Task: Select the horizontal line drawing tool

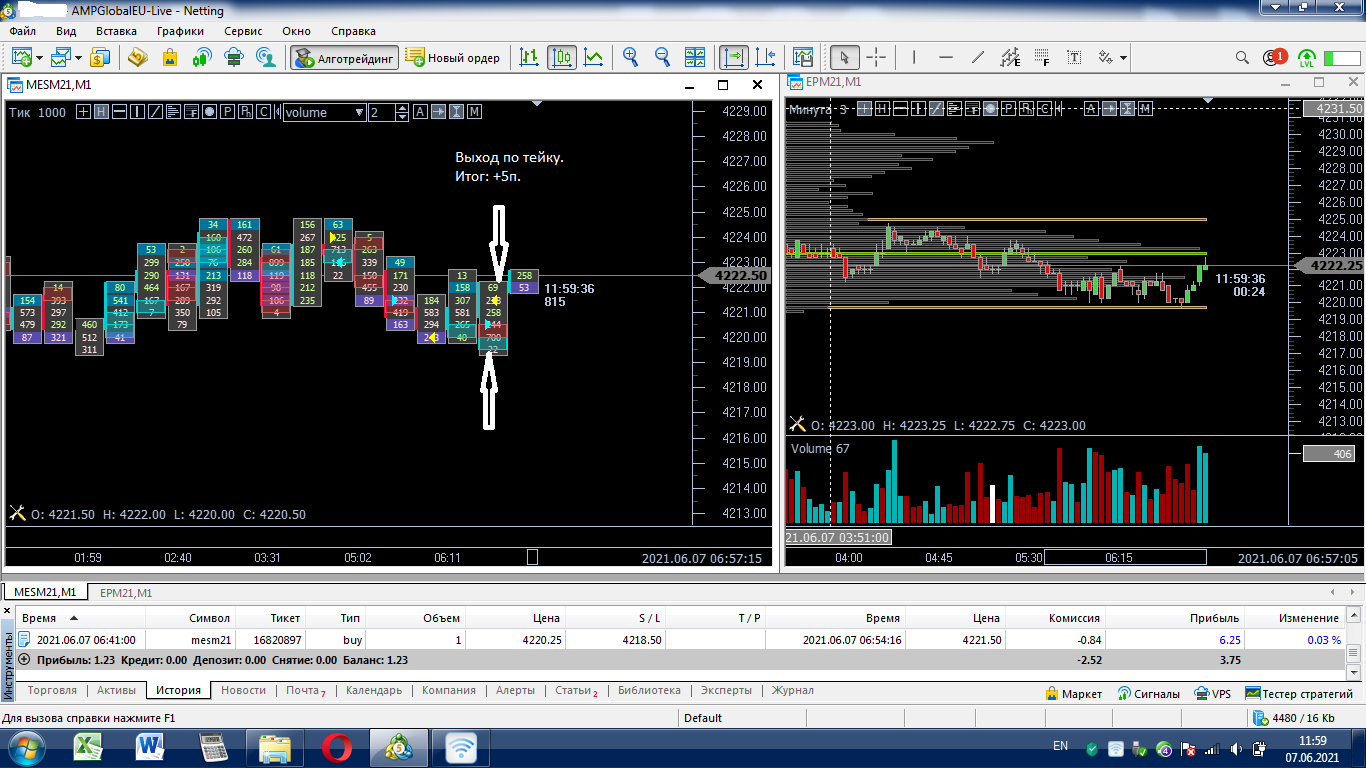Action: coord(946,57)
